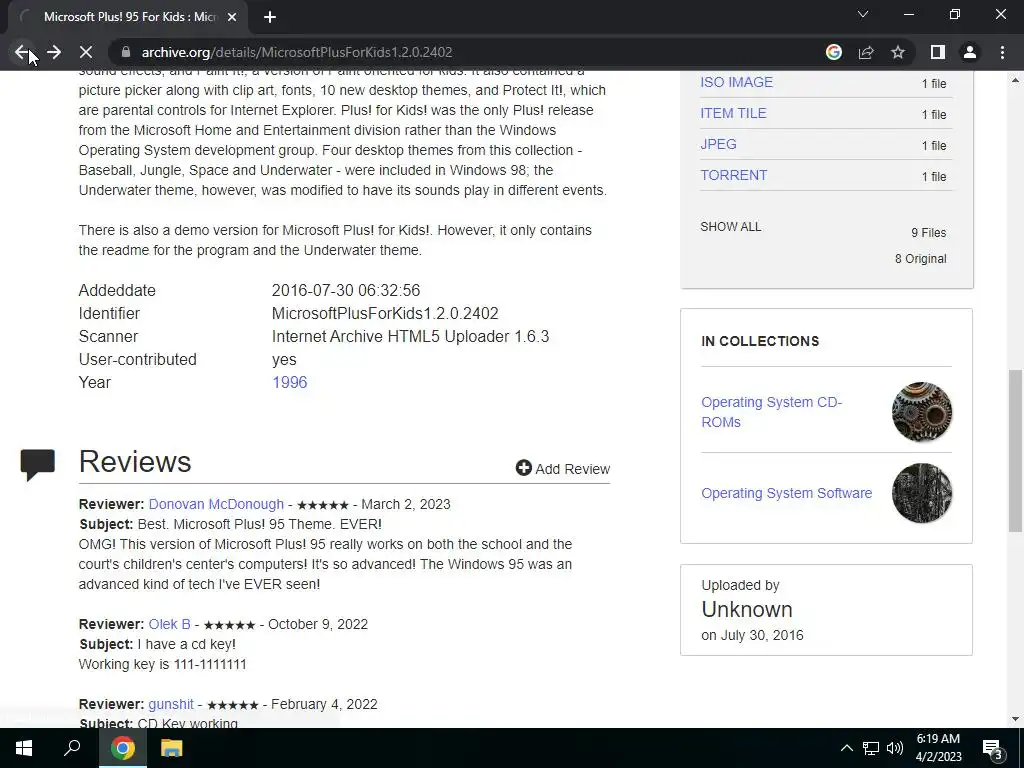Open the notification center icon
Viewport: 1024px width, 768px height.
[993, 748]
